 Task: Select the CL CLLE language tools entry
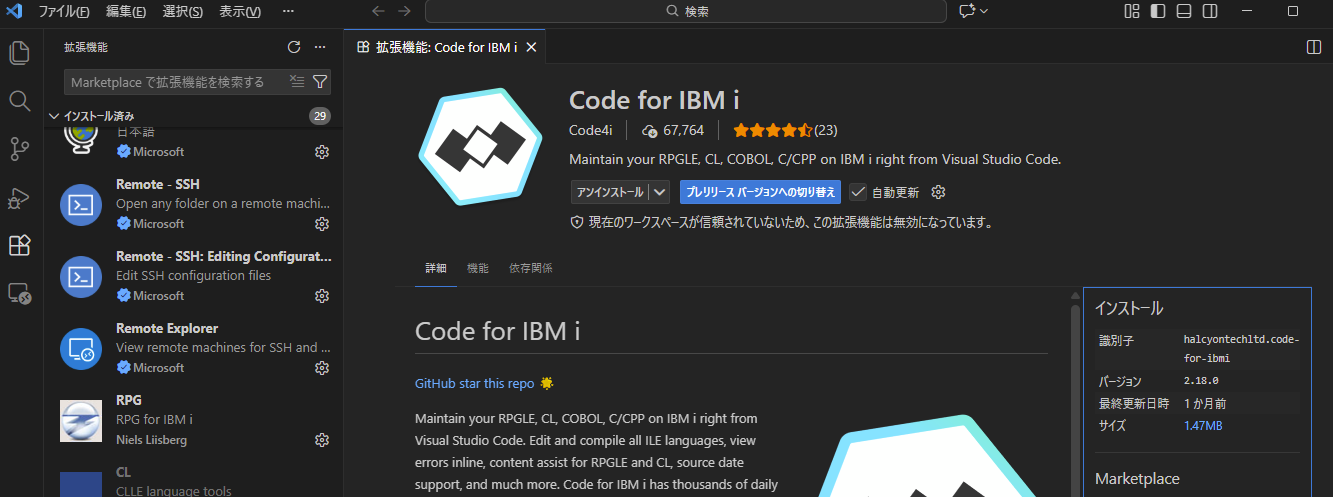coord(194,477)
